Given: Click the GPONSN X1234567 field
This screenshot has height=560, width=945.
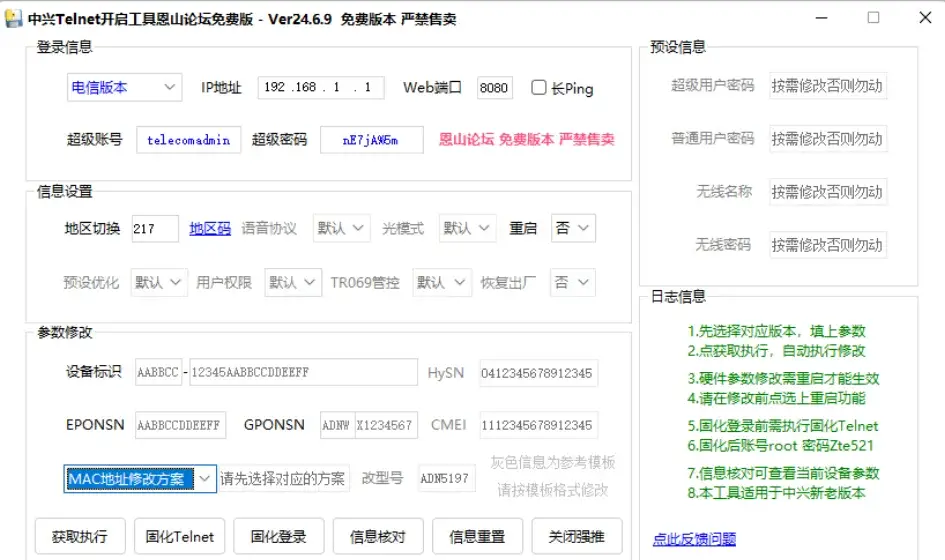Looking at the screenshot, I should pos(386,425).
